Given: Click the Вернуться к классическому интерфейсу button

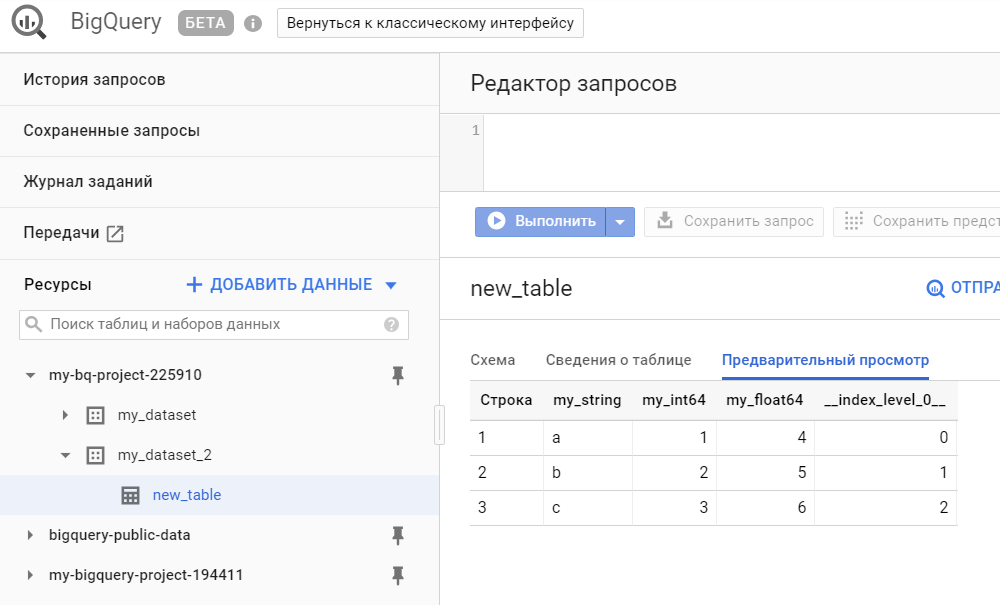Looking at the screenshot, I should coord(430,23).
